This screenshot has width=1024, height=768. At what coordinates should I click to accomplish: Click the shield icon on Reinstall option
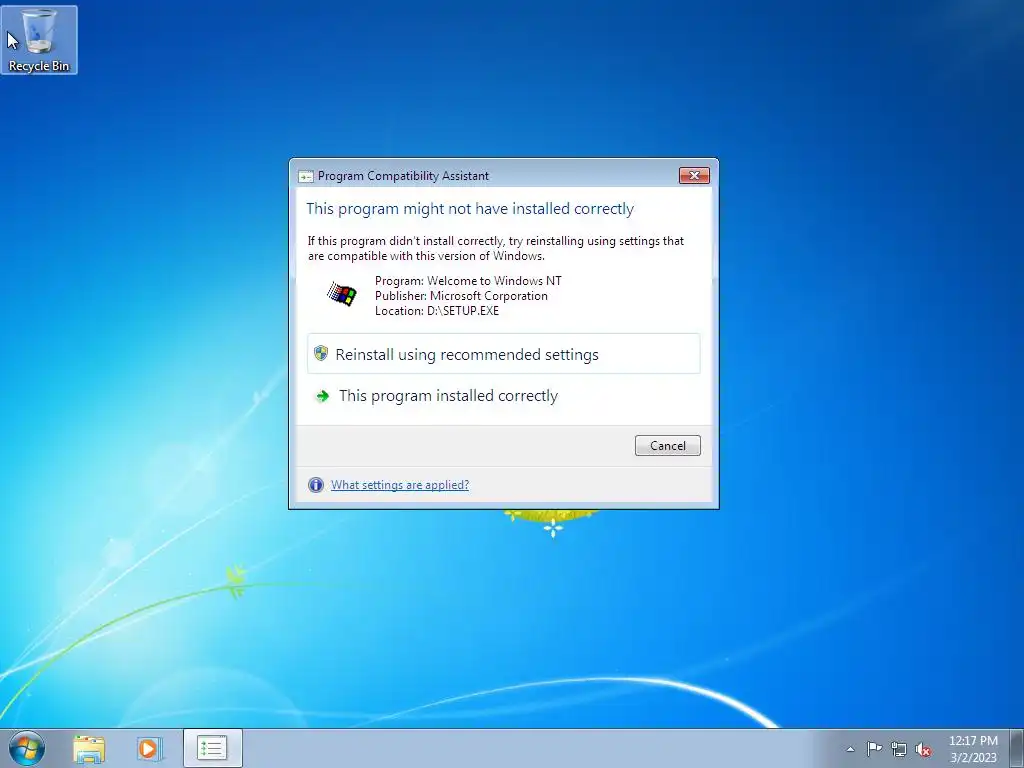[321, 353]
